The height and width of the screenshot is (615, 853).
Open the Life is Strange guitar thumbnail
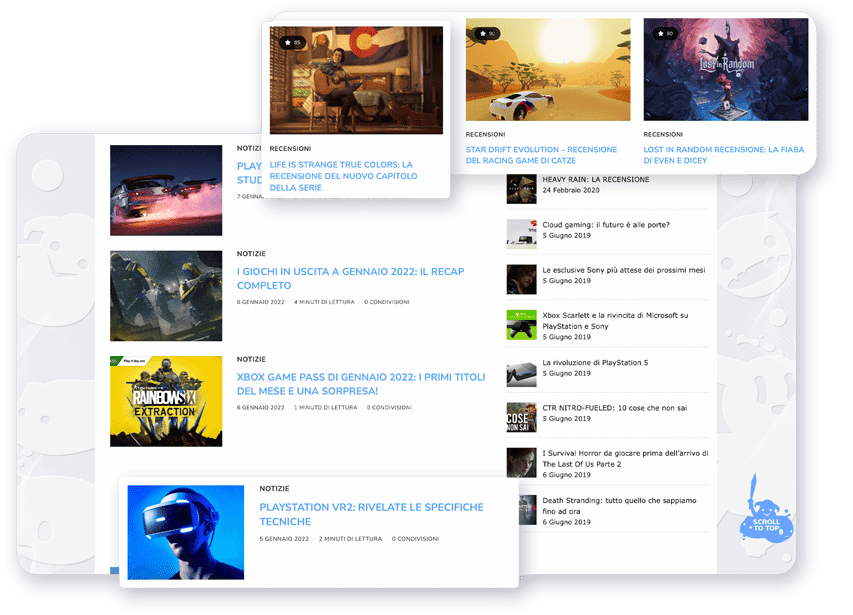[x=356, y=80]
